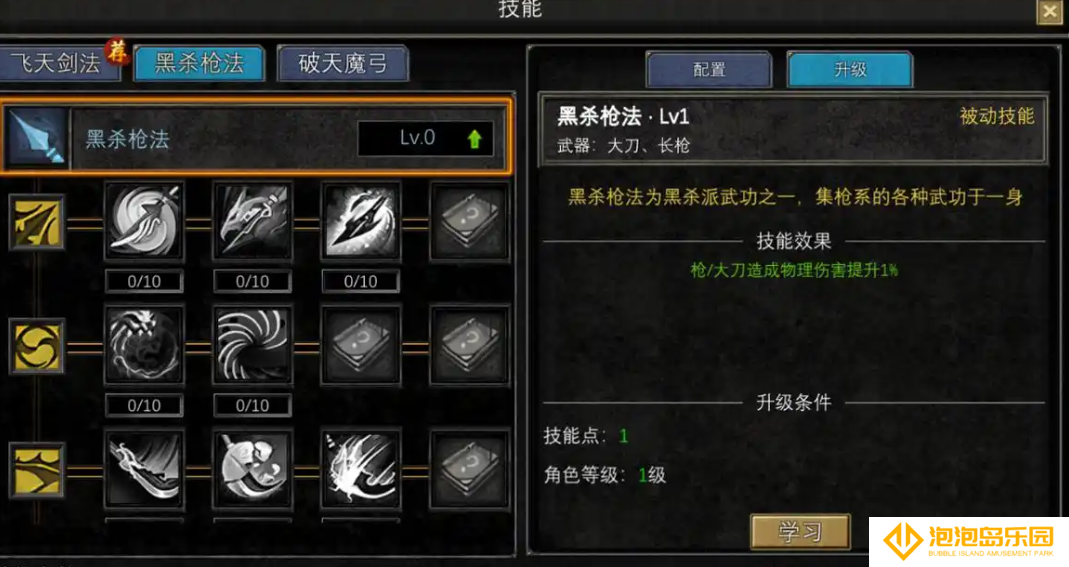
Task: Select the burst strike skill in third row
Action: [361, 469]
